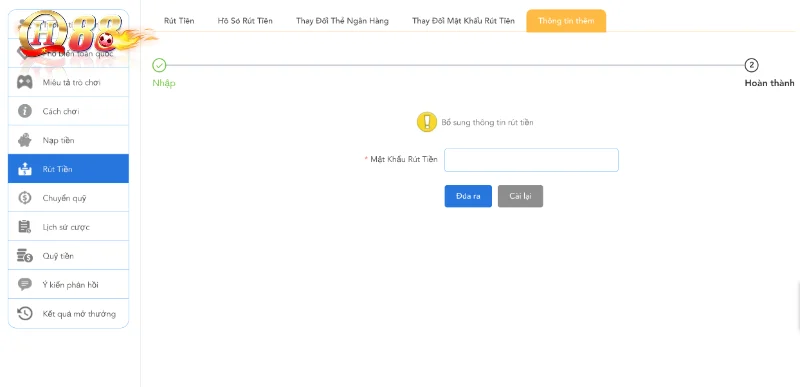Open Kết quả mở thưởng sidebar item

[x=68, y=314]
